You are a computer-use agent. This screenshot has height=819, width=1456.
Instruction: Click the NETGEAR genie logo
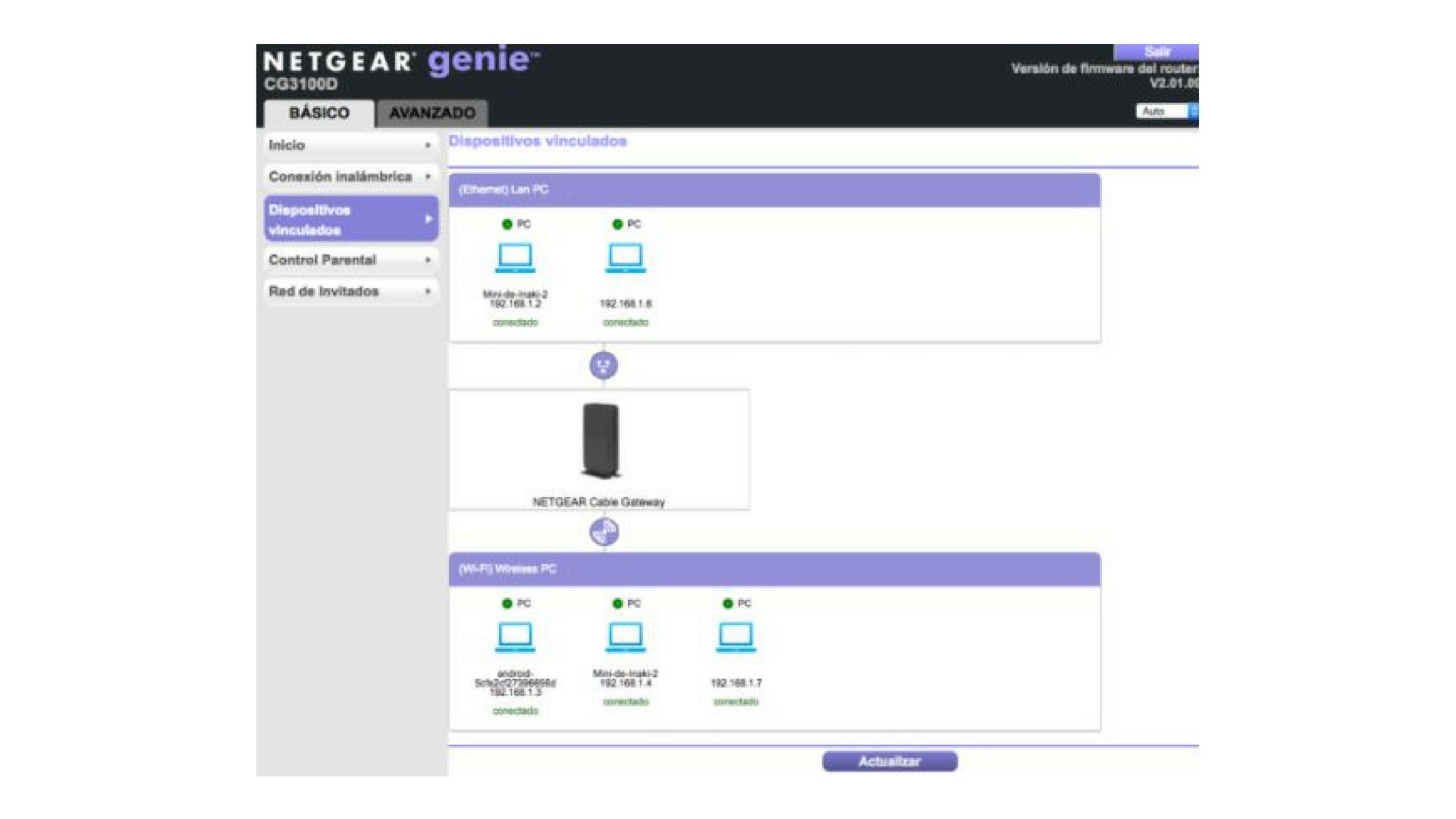pos(401,61)
